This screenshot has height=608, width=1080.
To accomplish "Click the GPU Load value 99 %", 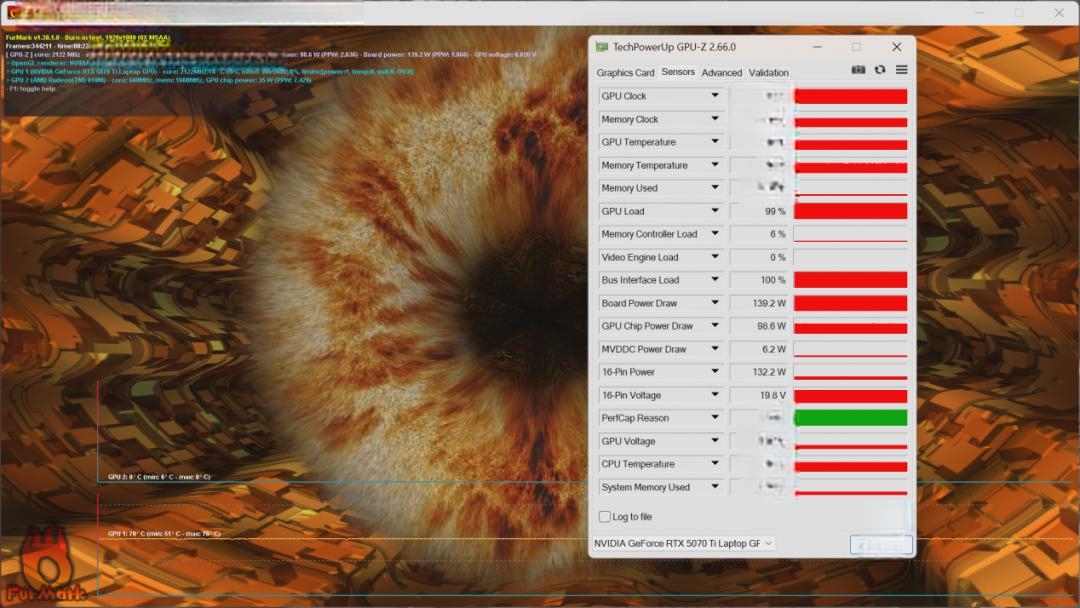I will coord(775,211).
